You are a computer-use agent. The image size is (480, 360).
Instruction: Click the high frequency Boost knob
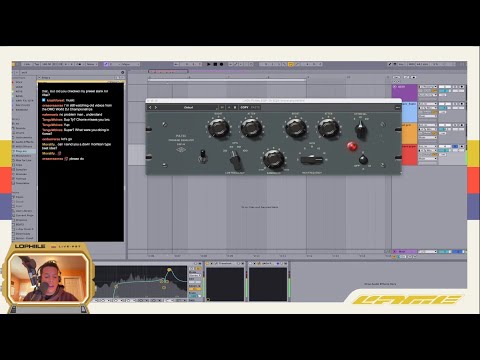point(295,128)
